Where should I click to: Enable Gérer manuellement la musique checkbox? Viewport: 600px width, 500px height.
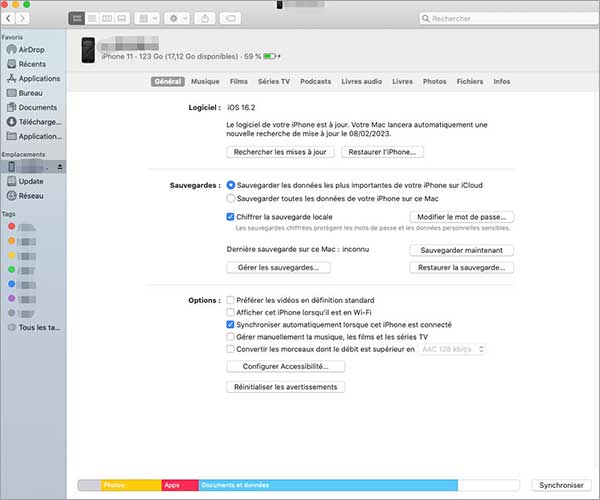(230, 337)
